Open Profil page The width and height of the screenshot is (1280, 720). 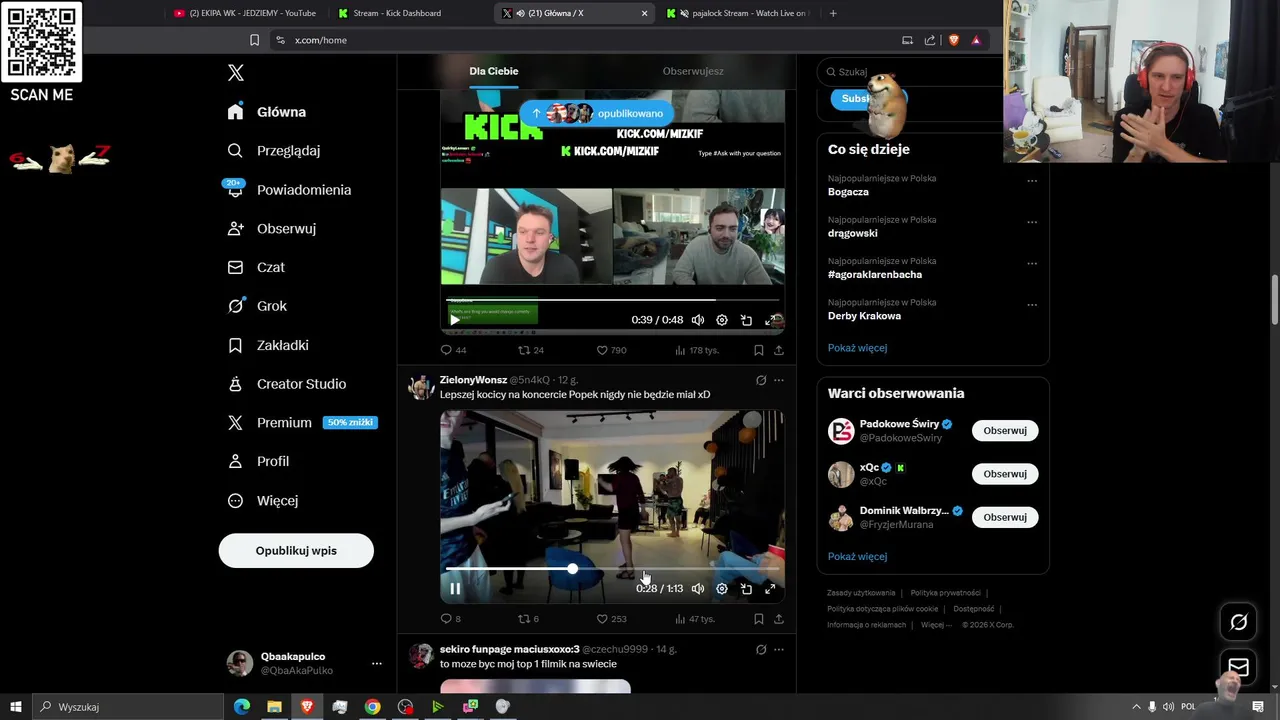258,461
